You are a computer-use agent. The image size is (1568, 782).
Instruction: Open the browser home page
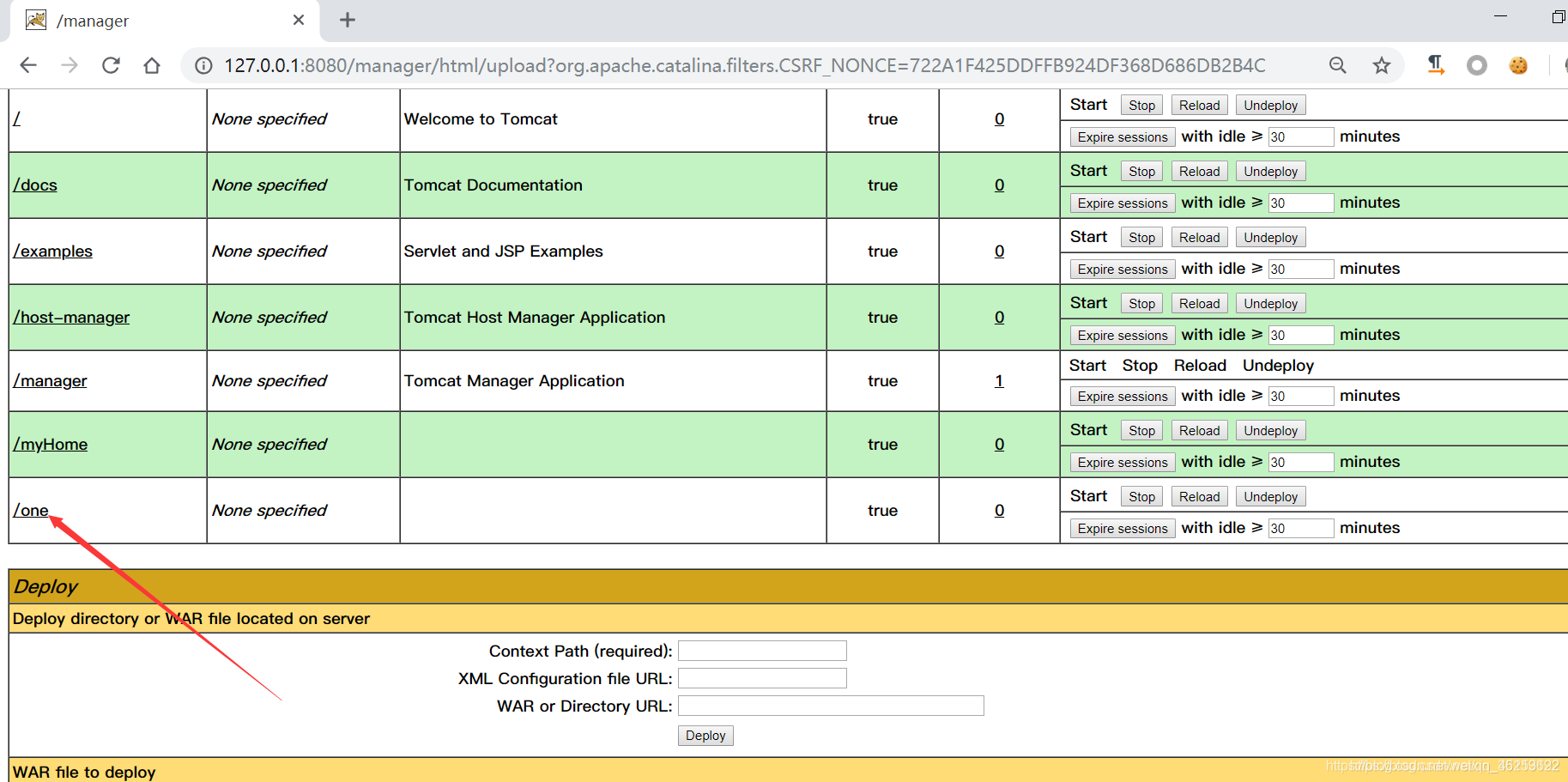152,65
